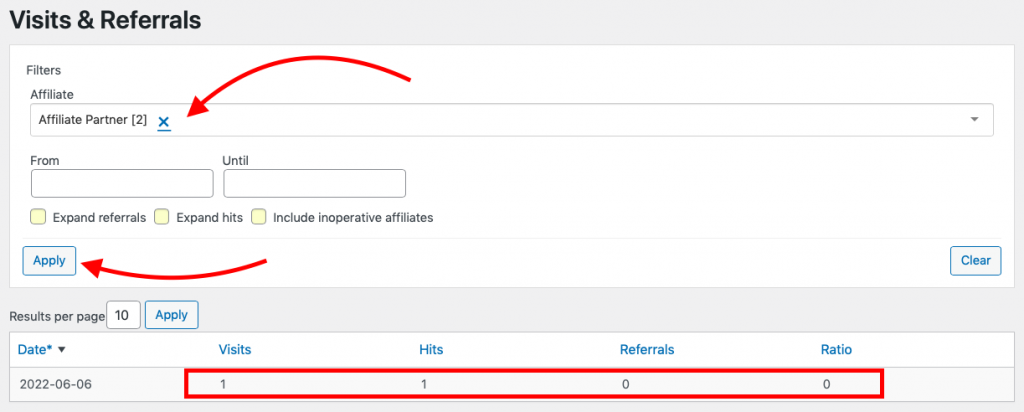Viewport: 1024px width, 412px height.
Task: Click the Expand referrals label
Action: coord(99,217)
